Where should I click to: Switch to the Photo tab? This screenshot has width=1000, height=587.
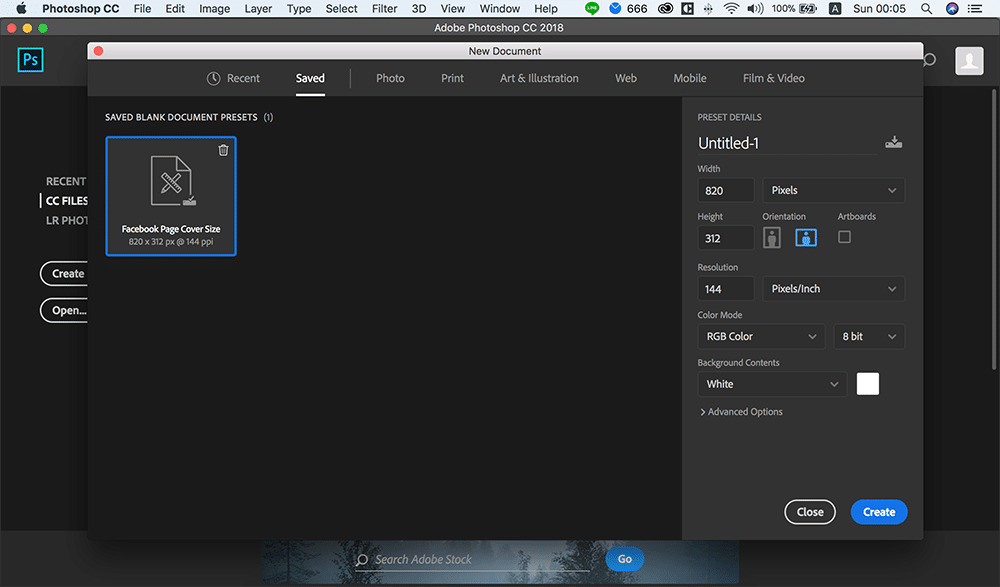click(390, 78)
